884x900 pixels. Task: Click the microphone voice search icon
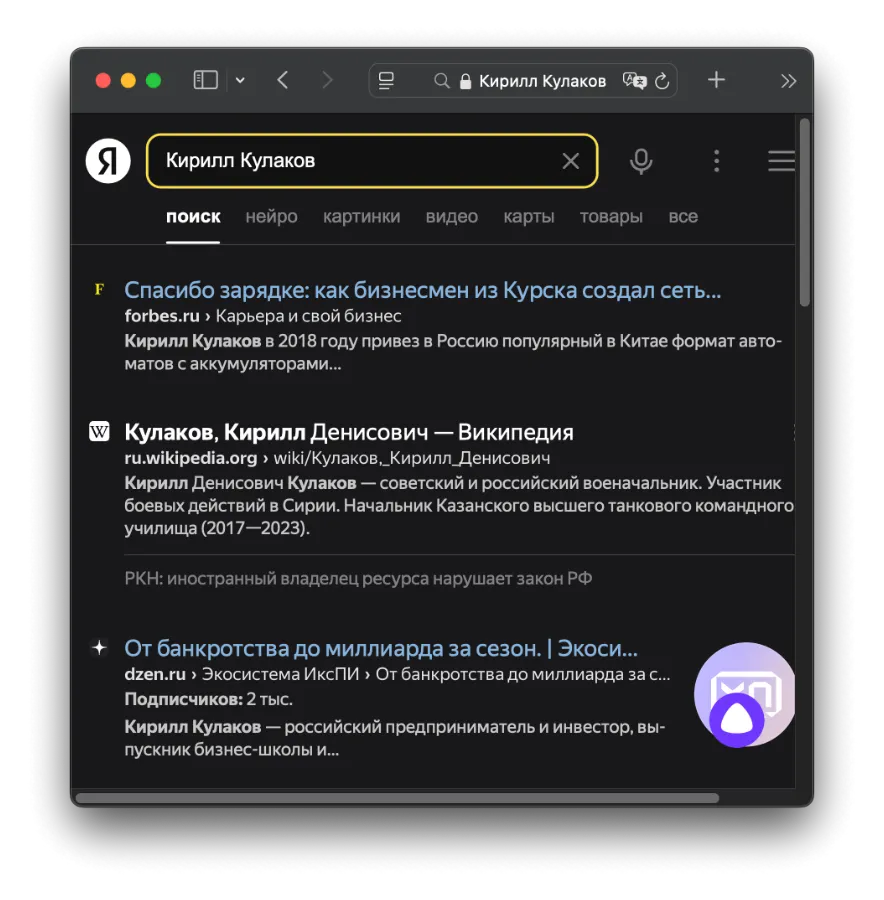coord(641,160)
